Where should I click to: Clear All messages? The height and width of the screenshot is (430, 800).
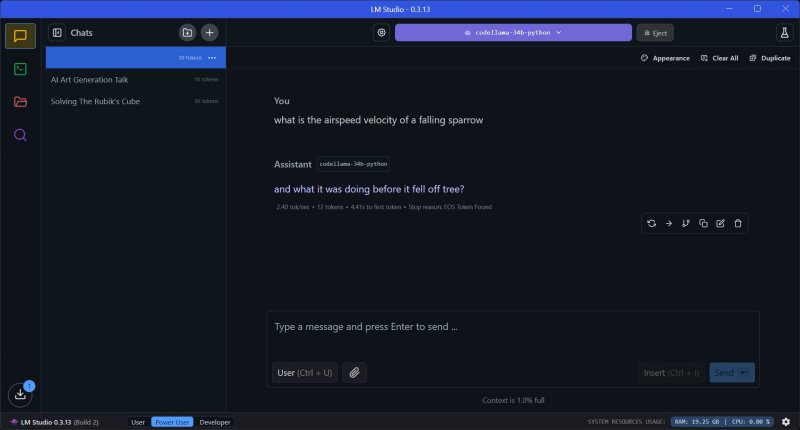tap(719, 58)
